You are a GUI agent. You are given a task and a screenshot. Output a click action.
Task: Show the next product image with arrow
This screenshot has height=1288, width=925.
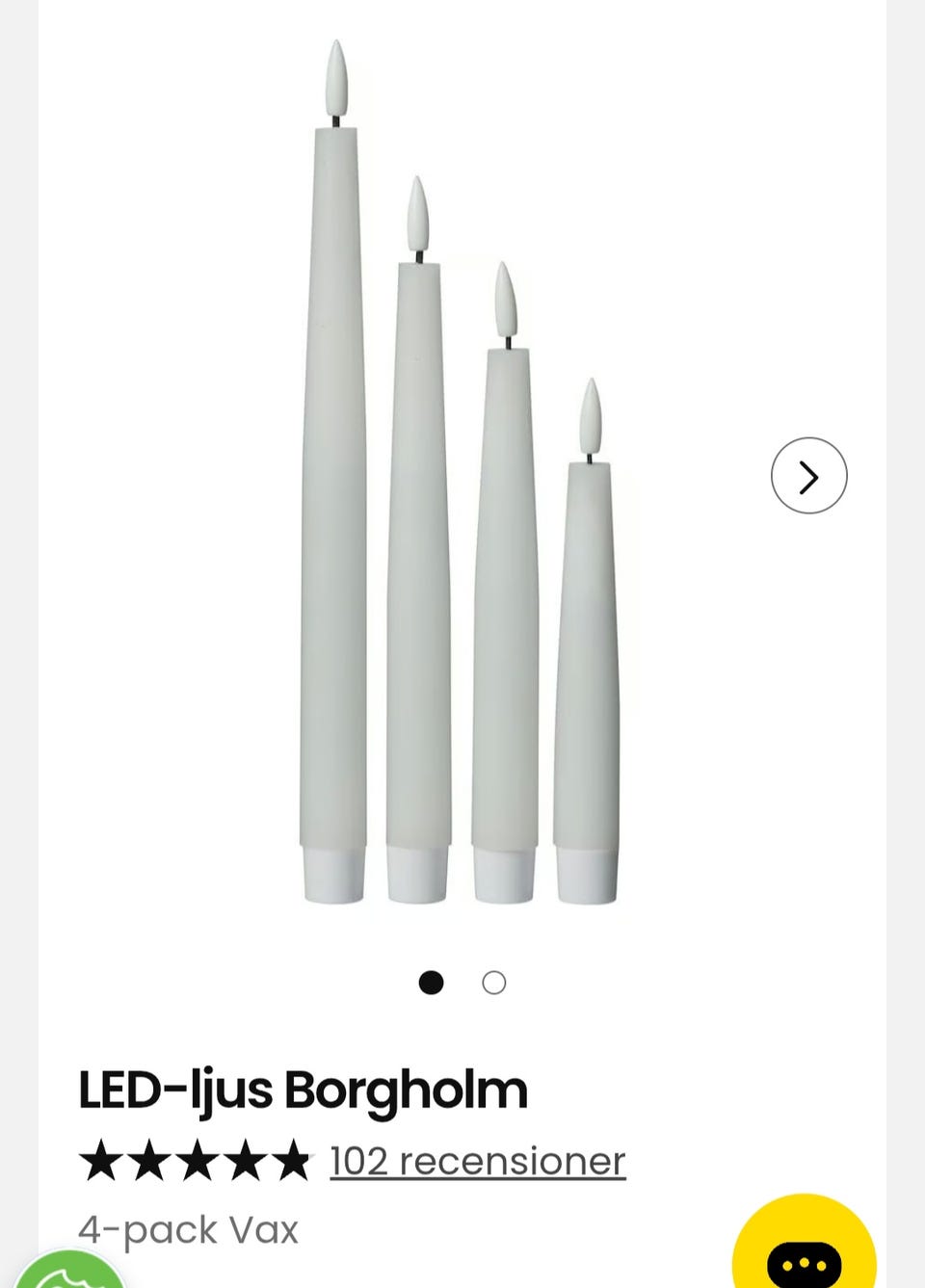808,476
